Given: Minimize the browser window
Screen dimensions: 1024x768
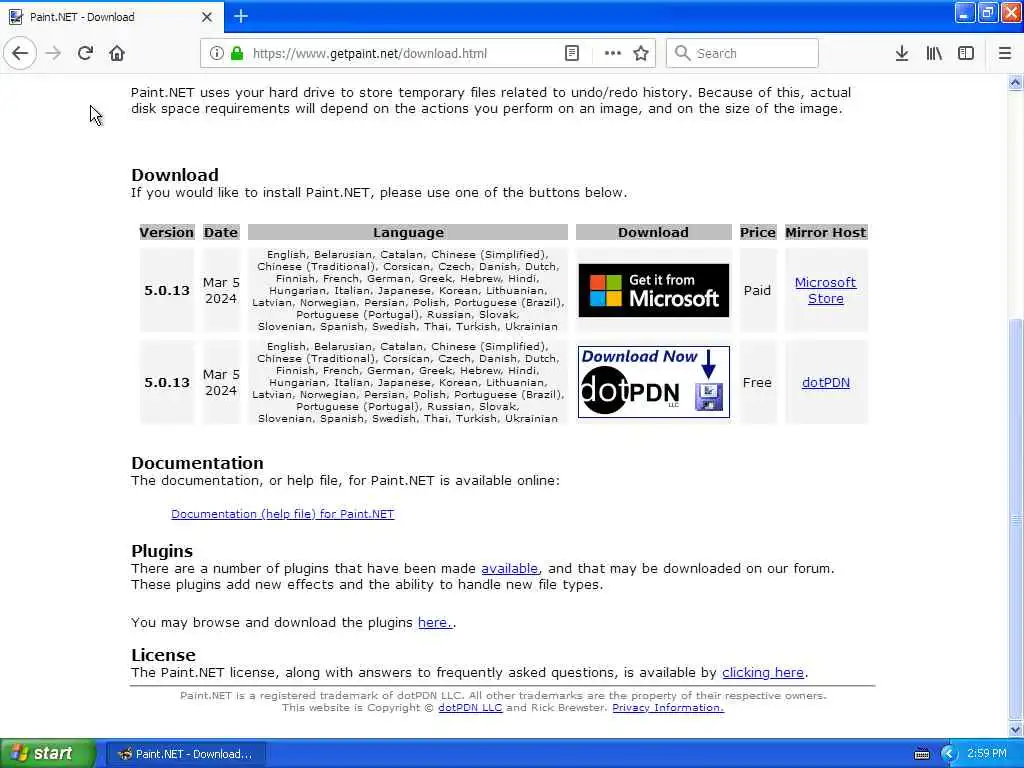Looking at the screenshot, I should pos(965,12).
